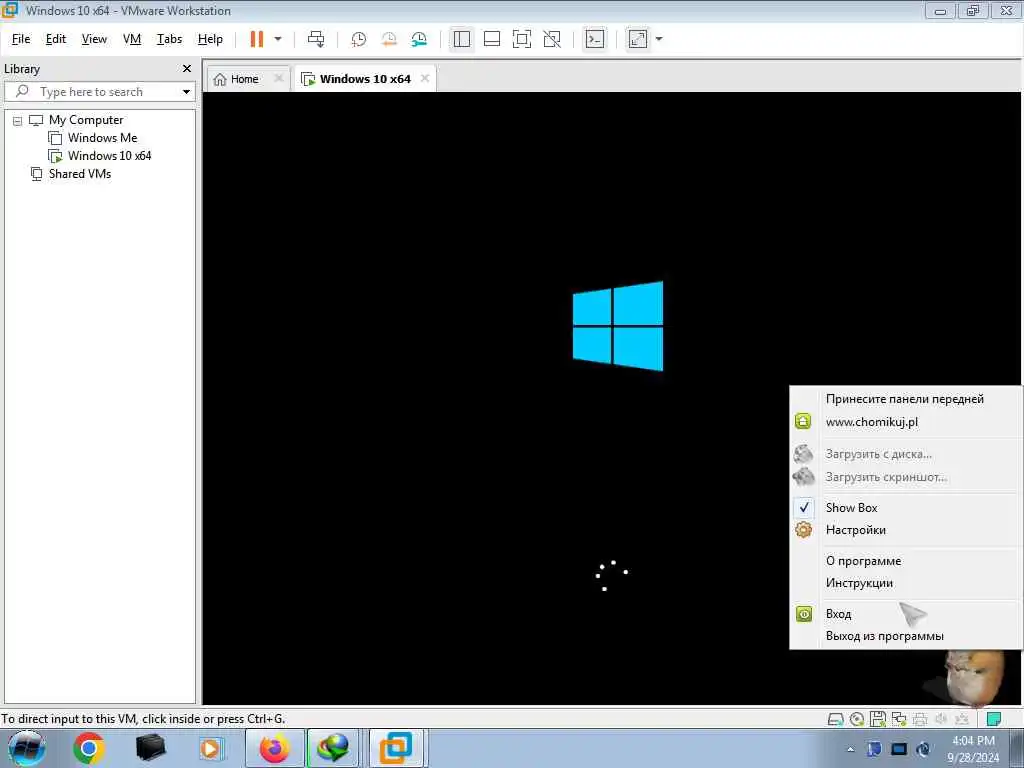This screenshot has height=768, width=1024.
Task: Show hidden system tray icons
Action: (850, 750)
